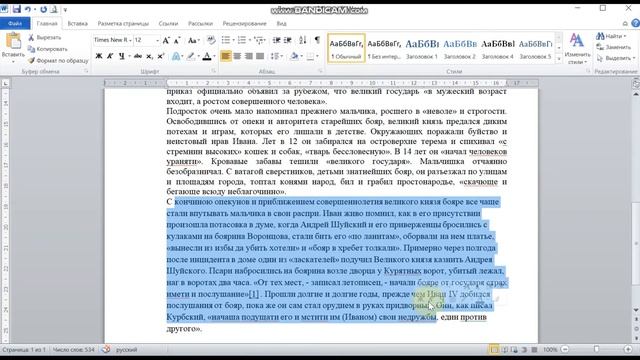640x360 pixels.
Task: Open Изменить стили menu
Action: click(x=577, y=49)
